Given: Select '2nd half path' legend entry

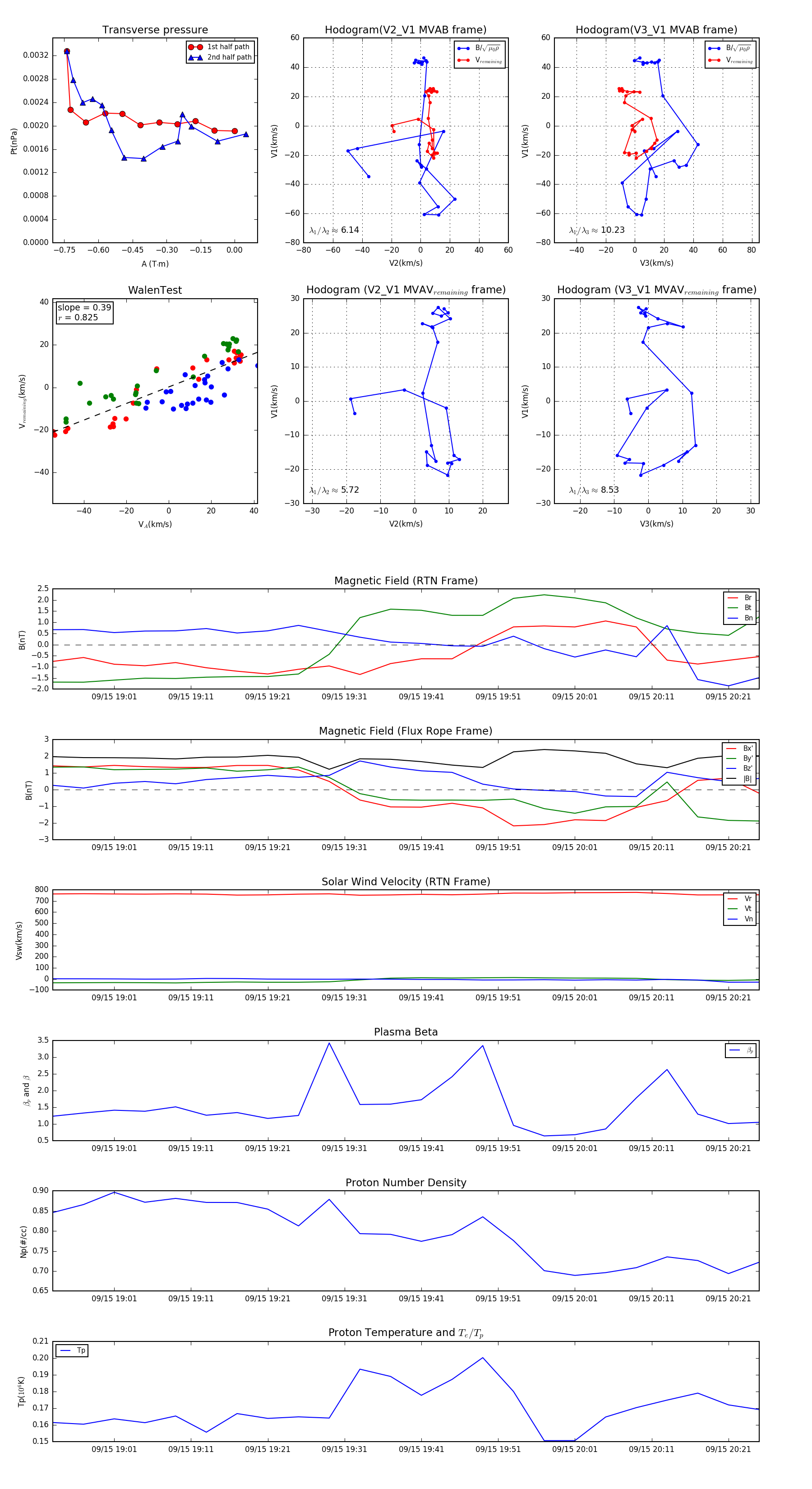Looking at the screenshot, I should (220, 57).
